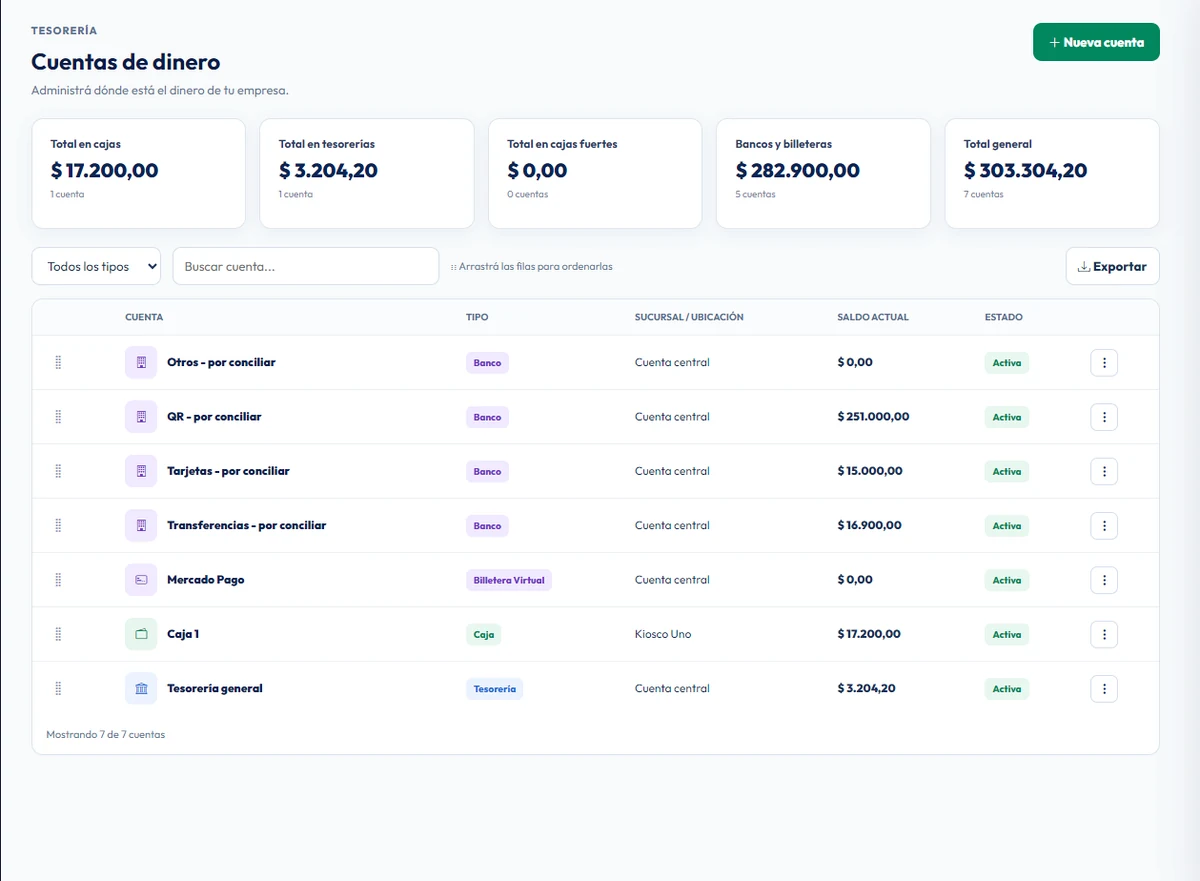Open the Todos los tipos filter dropdown
Viewport: 1200px width, 881px height.
point(96,266)
